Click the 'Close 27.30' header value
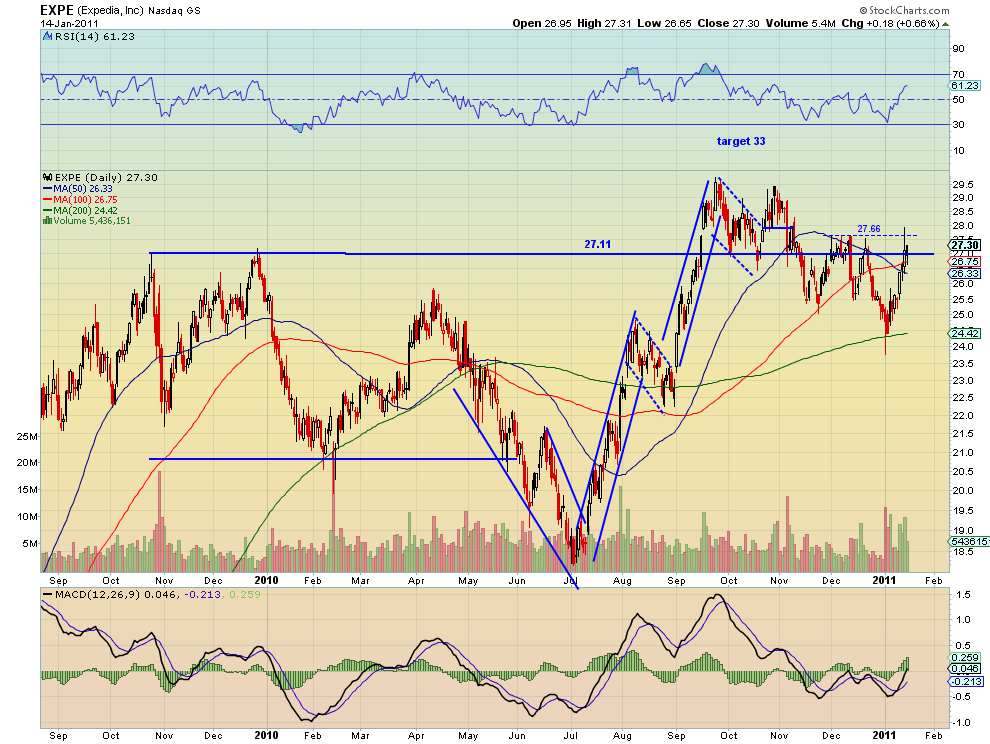Screen dimensions: 990x744 point(728,23)
